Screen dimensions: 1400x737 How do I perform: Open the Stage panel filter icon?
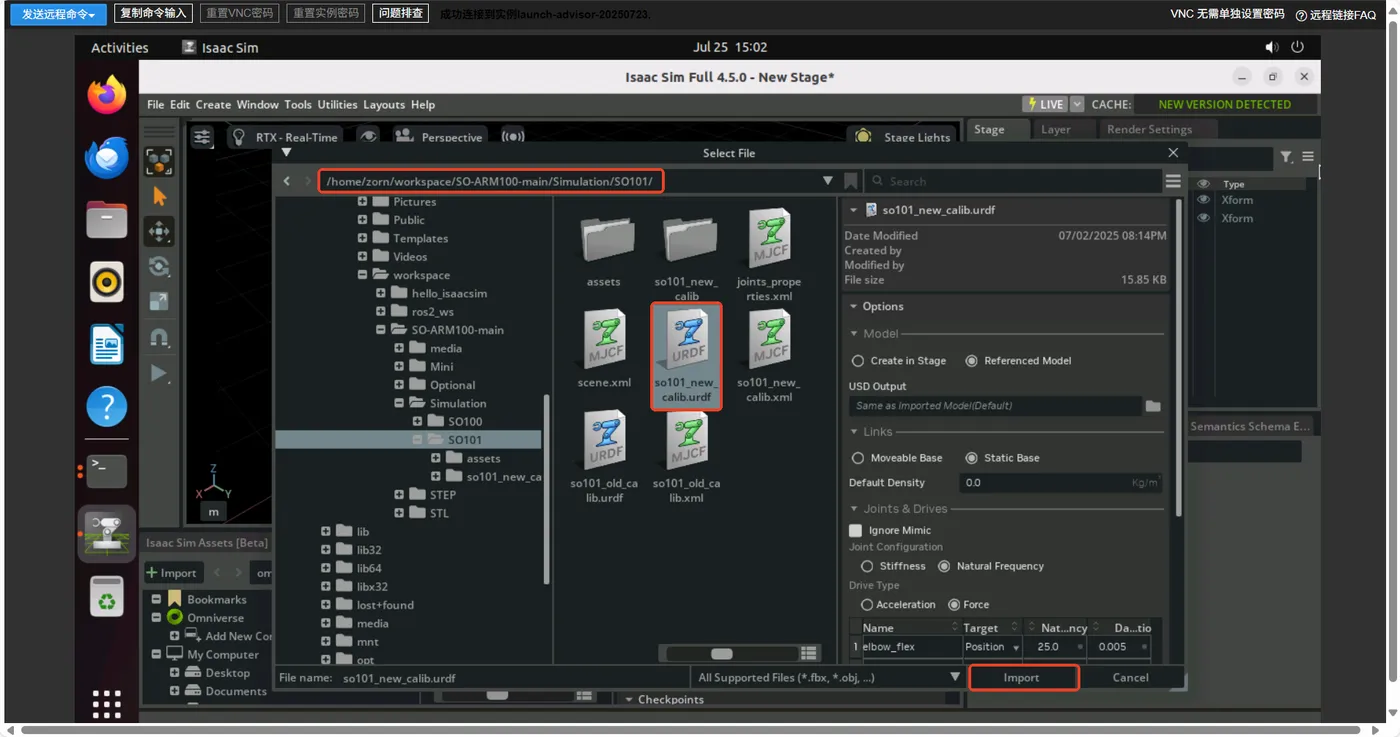point(1287,157)
